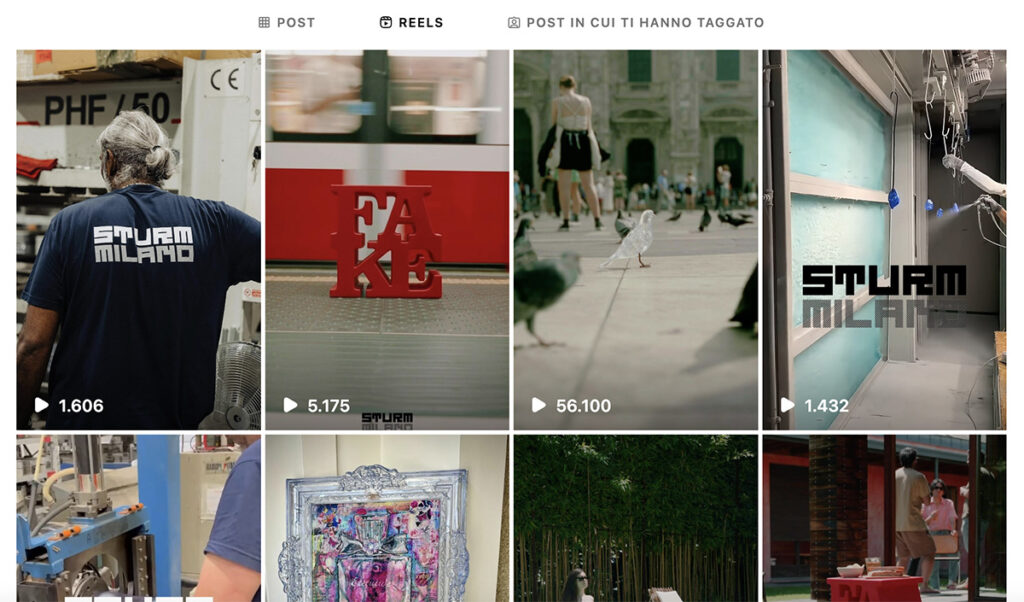Viewport: 1024px width, 602px height.
Task: Click play icon on the 1.606 views reel
Action: (42, 405)
